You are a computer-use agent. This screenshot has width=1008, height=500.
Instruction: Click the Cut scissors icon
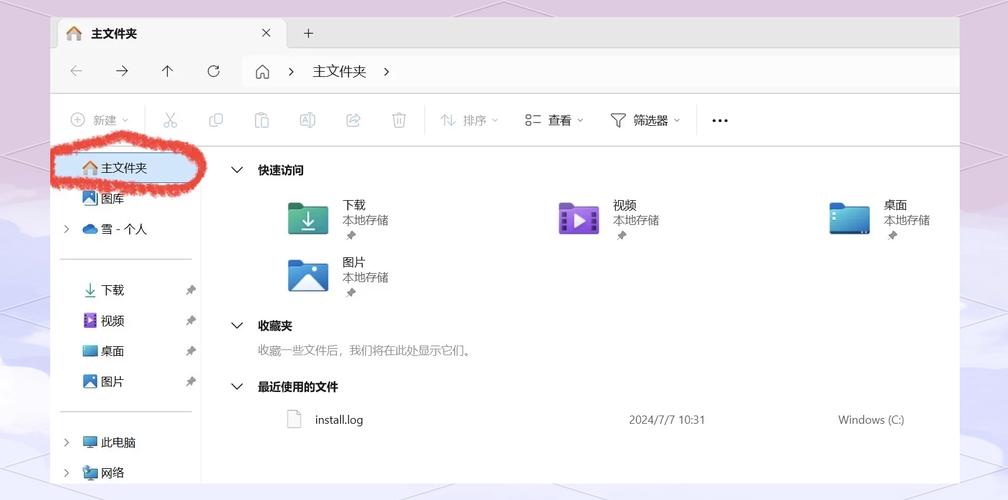tap(170, 120)
